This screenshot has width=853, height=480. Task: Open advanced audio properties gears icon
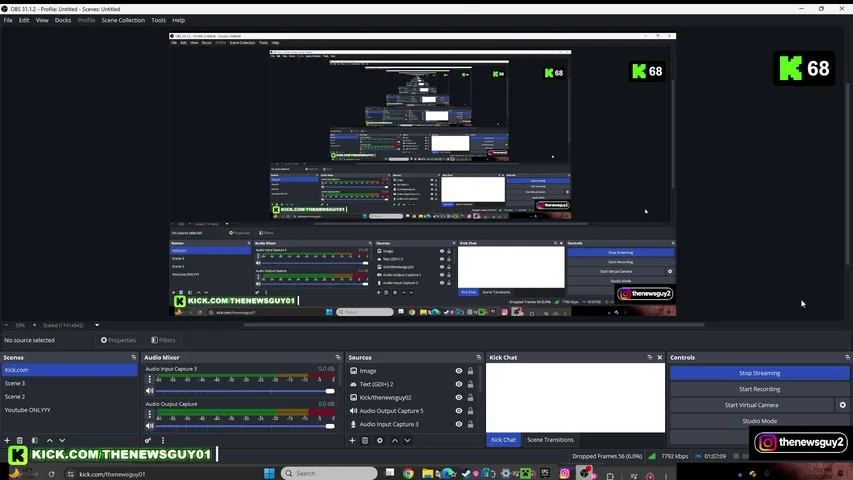click(148, 440)
